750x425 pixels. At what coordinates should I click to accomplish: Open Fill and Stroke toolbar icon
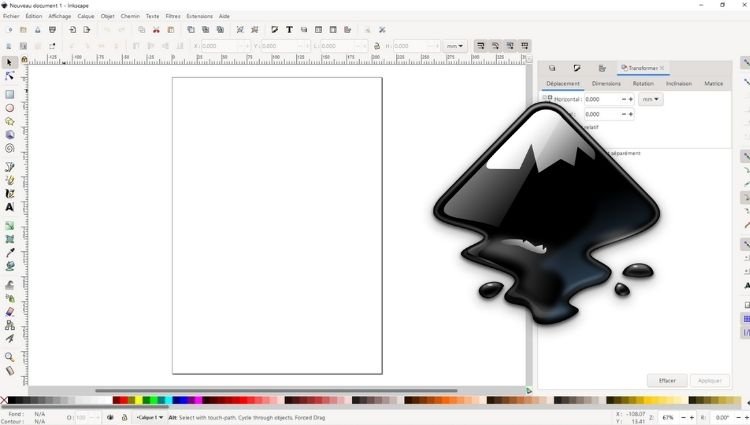(275, 30)
